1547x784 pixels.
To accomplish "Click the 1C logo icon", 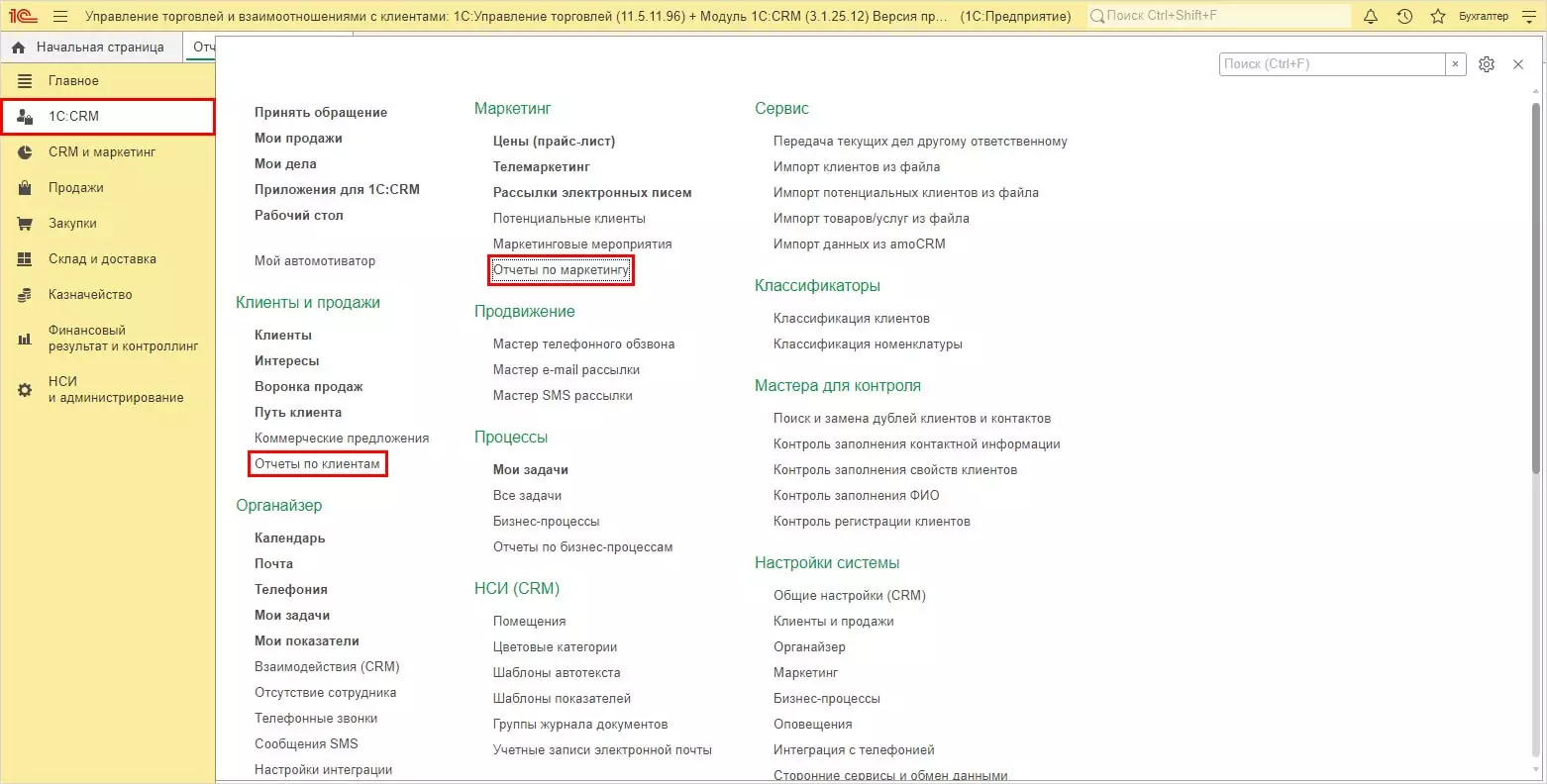I will [23, 16].
